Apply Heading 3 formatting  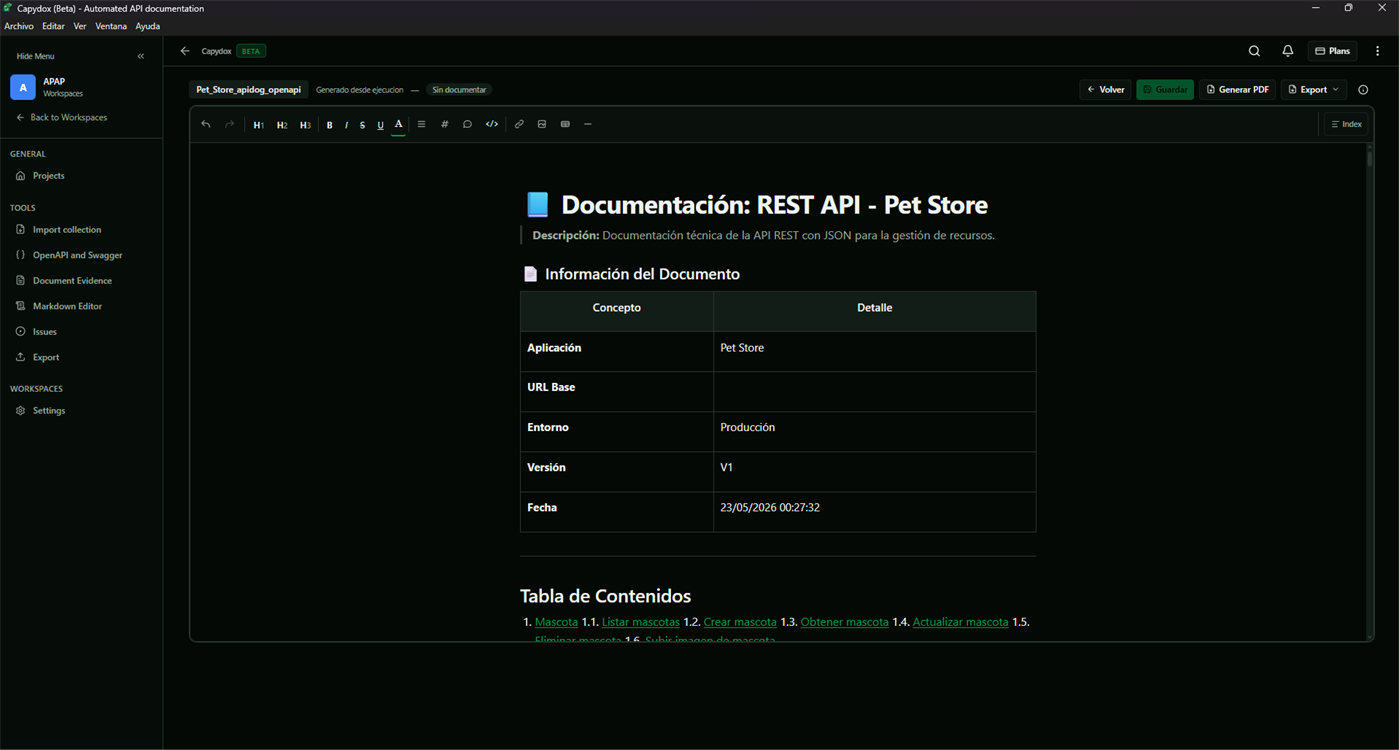point(305,125)
